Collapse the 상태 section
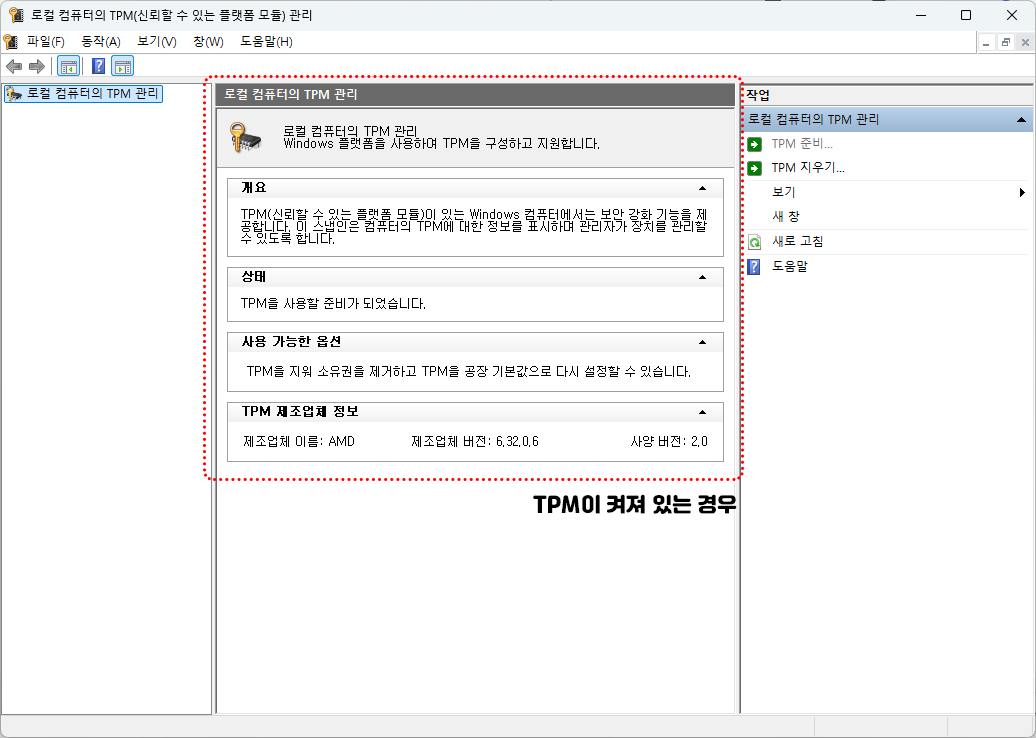 point(702,277)
